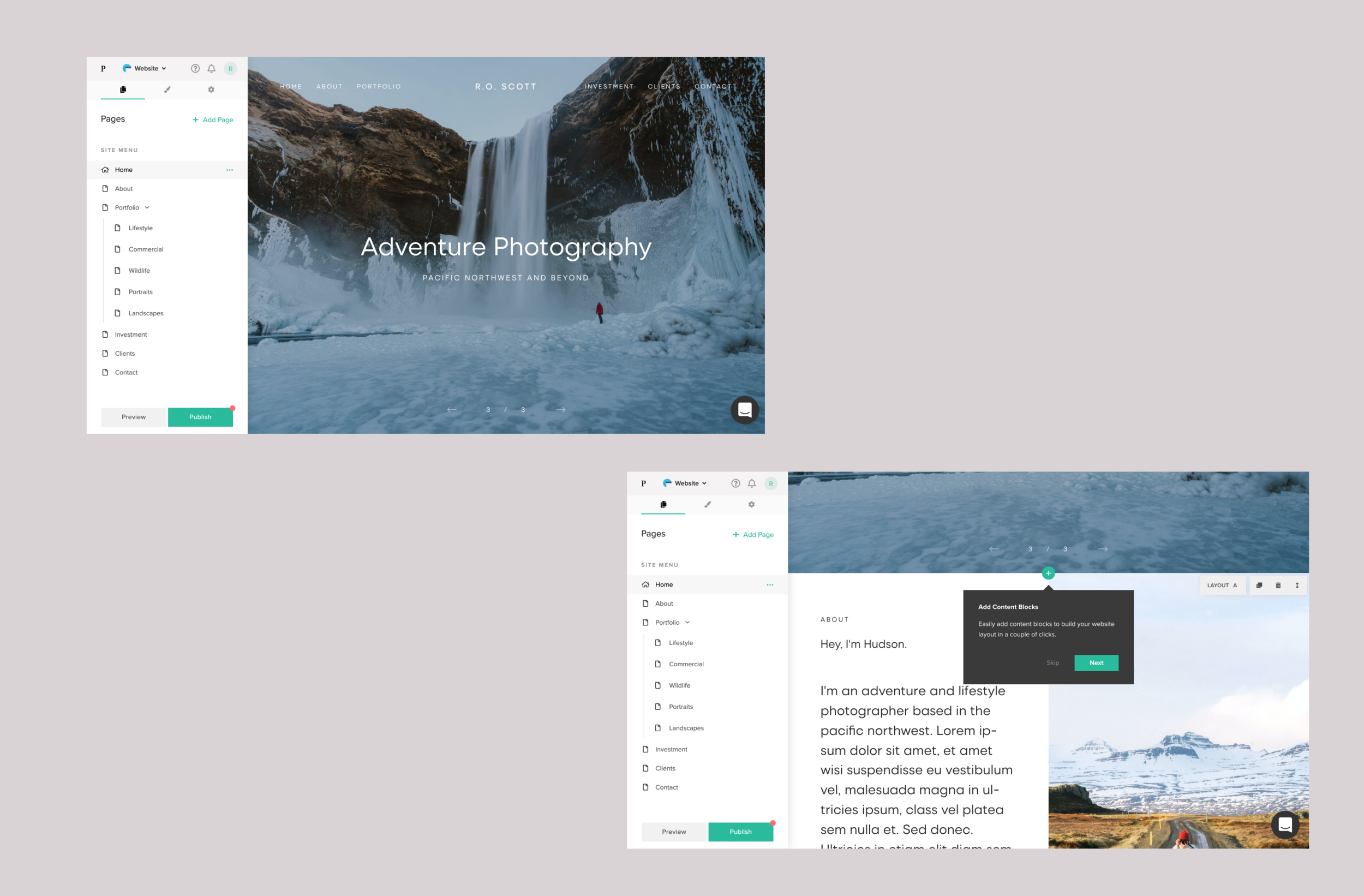Screen dimensions: 1364x896
Task: Click the R user avatar icon
Action: [x=230, y=68]
